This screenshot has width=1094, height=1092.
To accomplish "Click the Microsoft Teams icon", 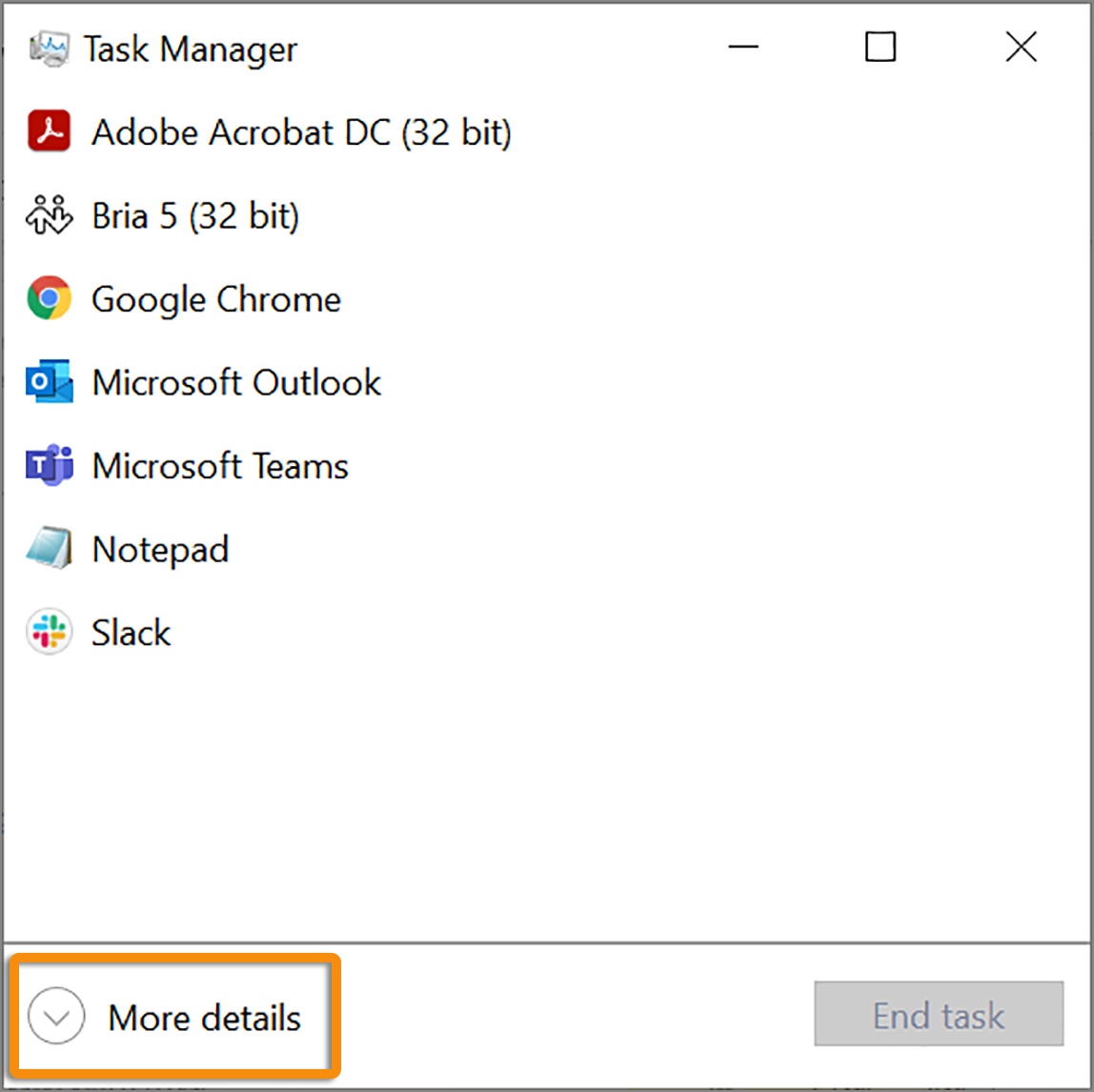I will click(49, 466).
